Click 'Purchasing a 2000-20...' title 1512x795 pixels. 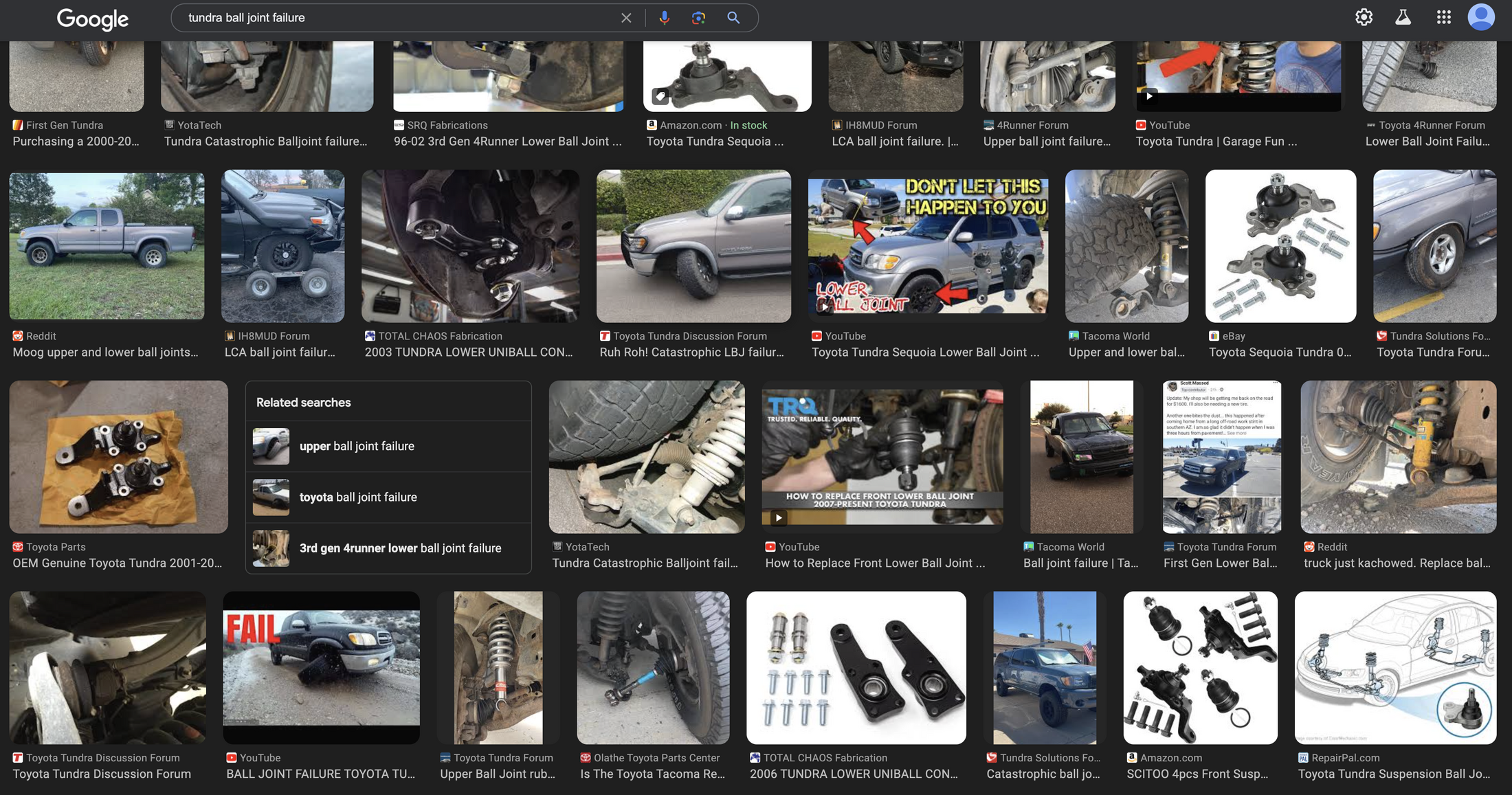tap(76, 142)
